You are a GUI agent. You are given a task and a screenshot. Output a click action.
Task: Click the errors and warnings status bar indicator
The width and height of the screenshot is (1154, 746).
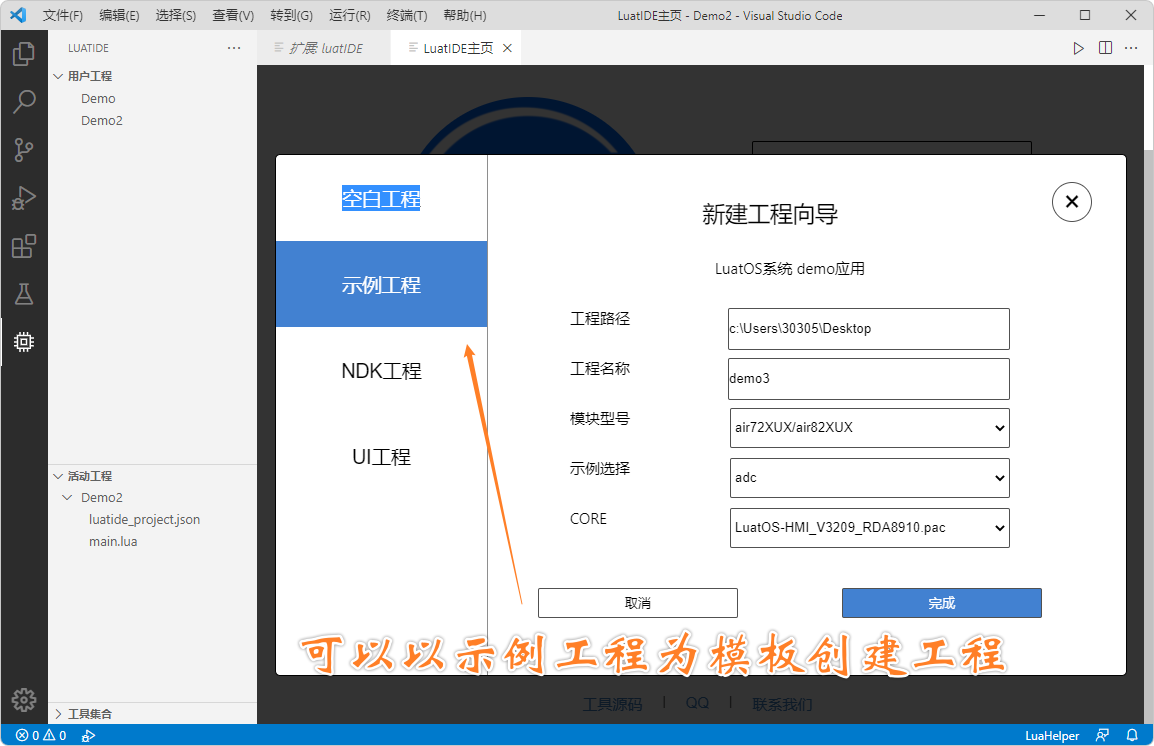[x=41, y=736]
